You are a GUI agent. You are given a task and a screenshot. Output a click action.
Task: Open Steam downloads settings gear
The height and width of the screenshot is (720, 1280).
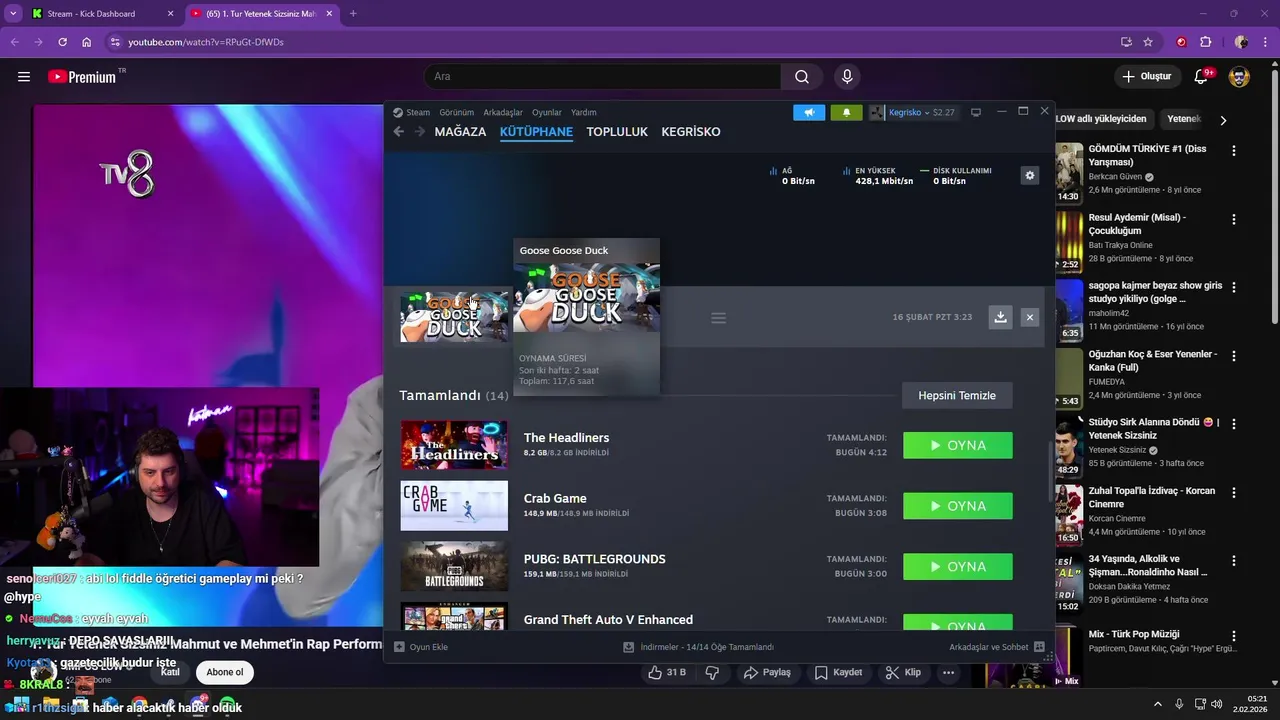click(1030, 175)
